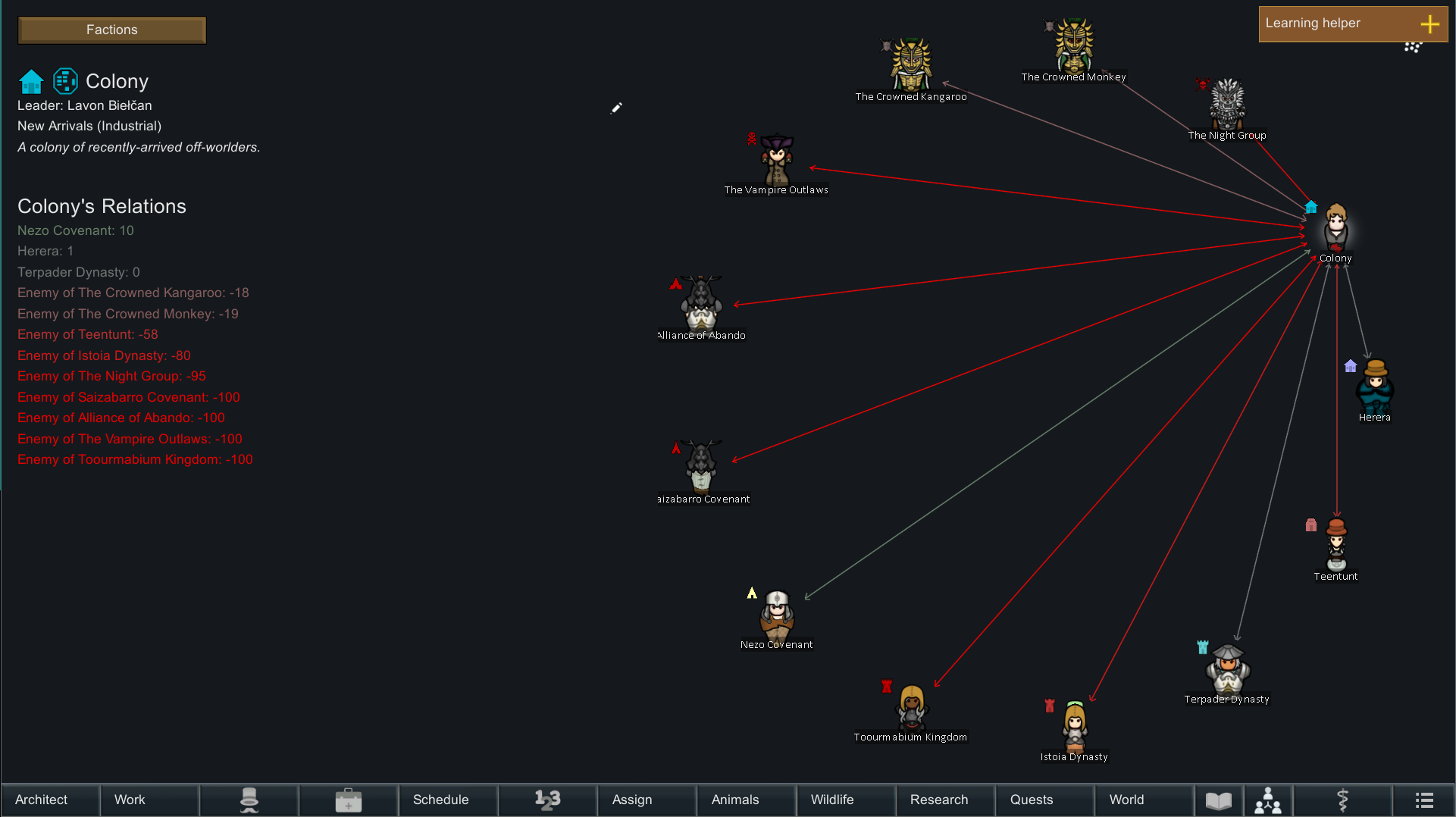This screenshot has height=817, width=1456.
Task: Click 'Leader: Lavon Bielčan' text
Action: [85, 105]
